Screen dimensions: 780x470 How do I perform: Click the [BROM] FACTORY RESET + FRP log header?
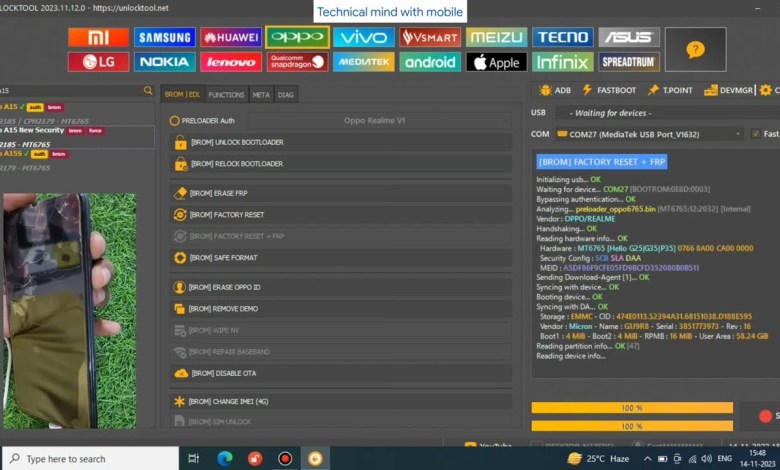[x=602, y=162]
